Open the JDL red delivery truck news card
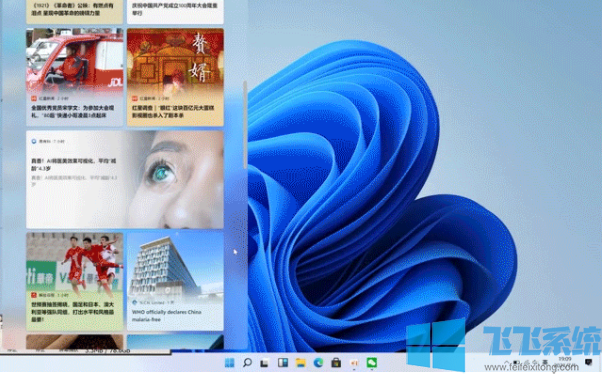This screenshot has height=374, width=603. click(x=75, y=77)
